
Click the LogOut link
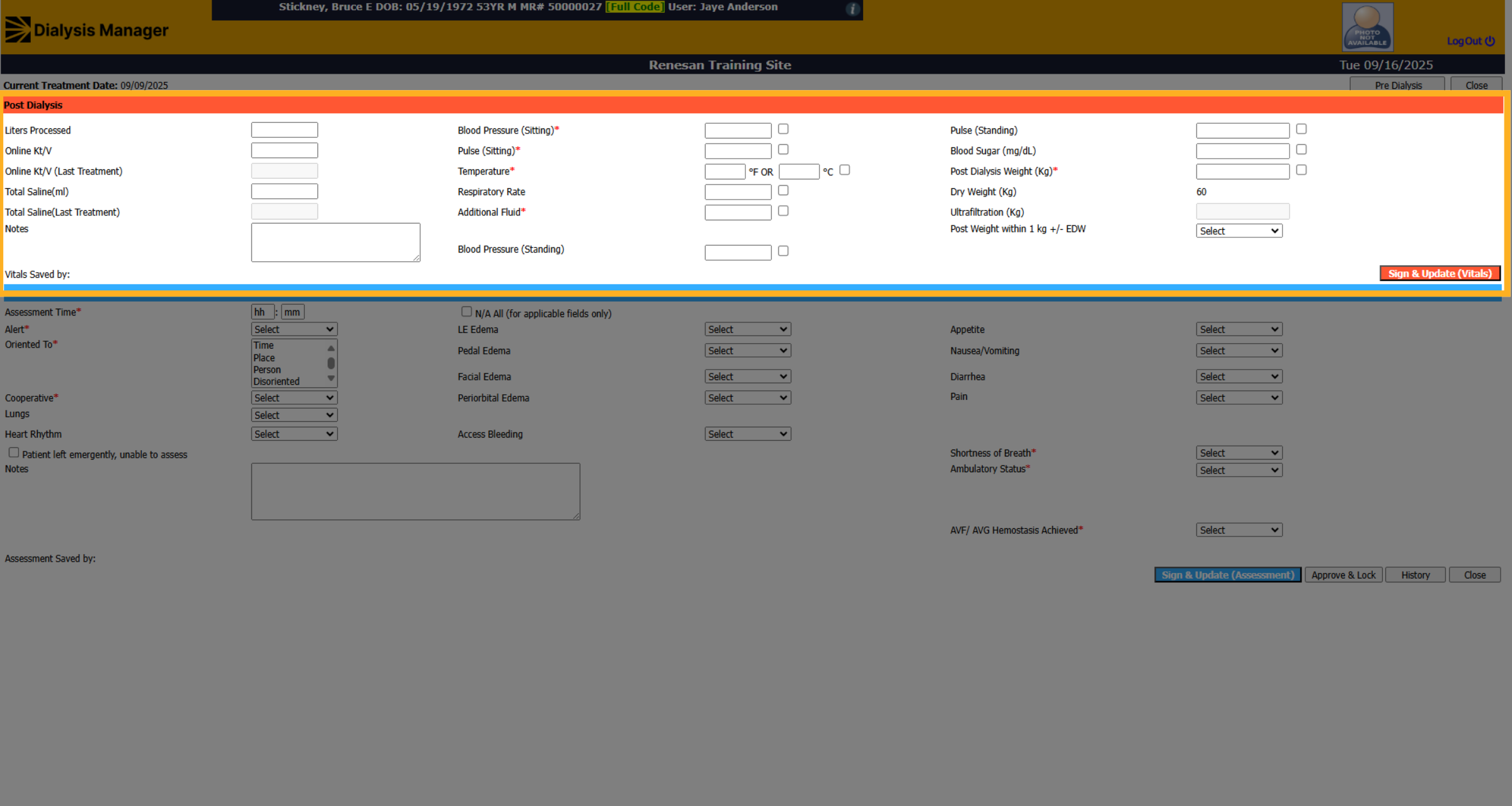pyautogui.click(x=1470, y=41)
